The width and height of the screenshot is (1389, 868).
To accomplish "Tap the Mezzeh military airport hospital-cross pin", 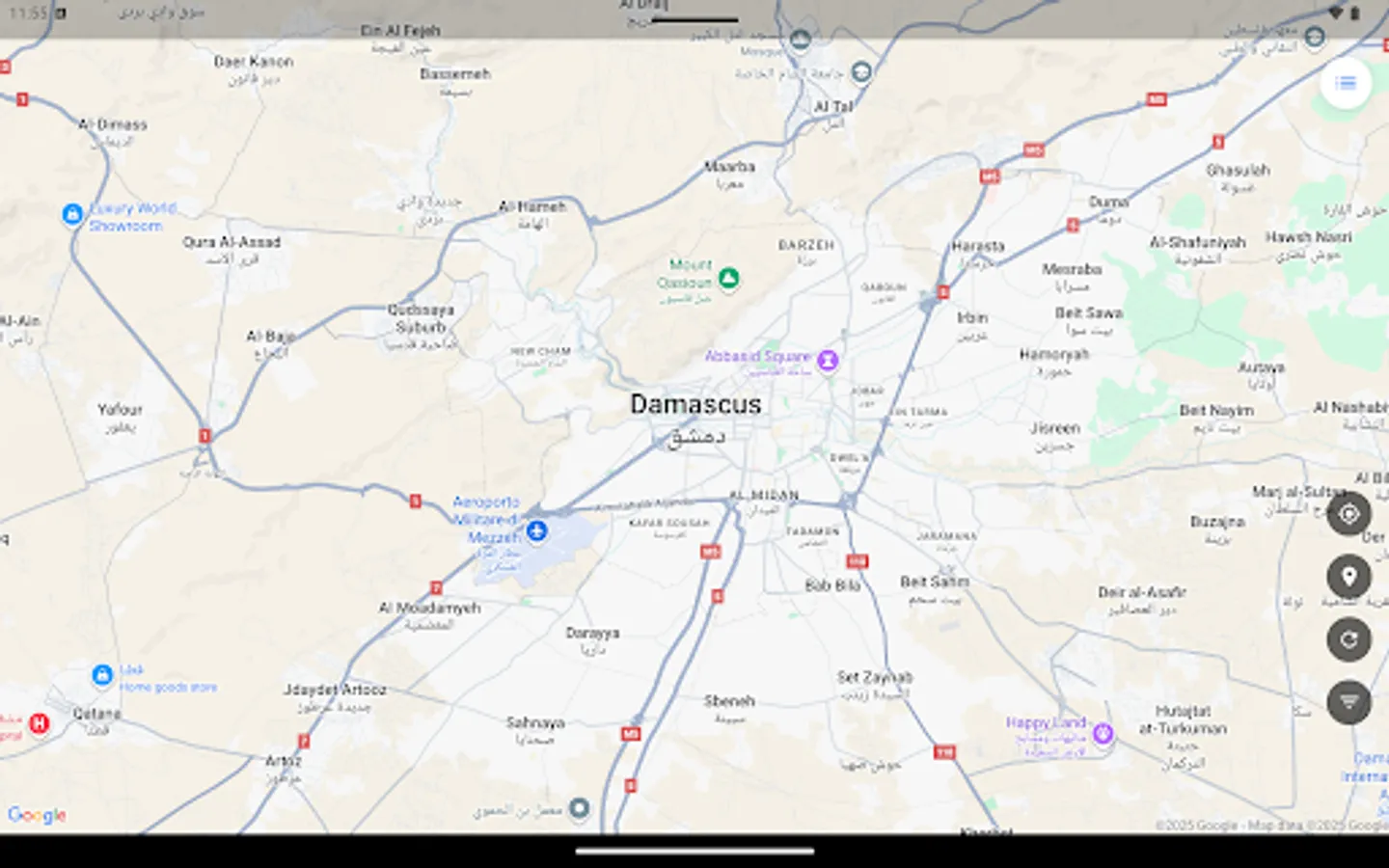I will (x=536, y=530).
